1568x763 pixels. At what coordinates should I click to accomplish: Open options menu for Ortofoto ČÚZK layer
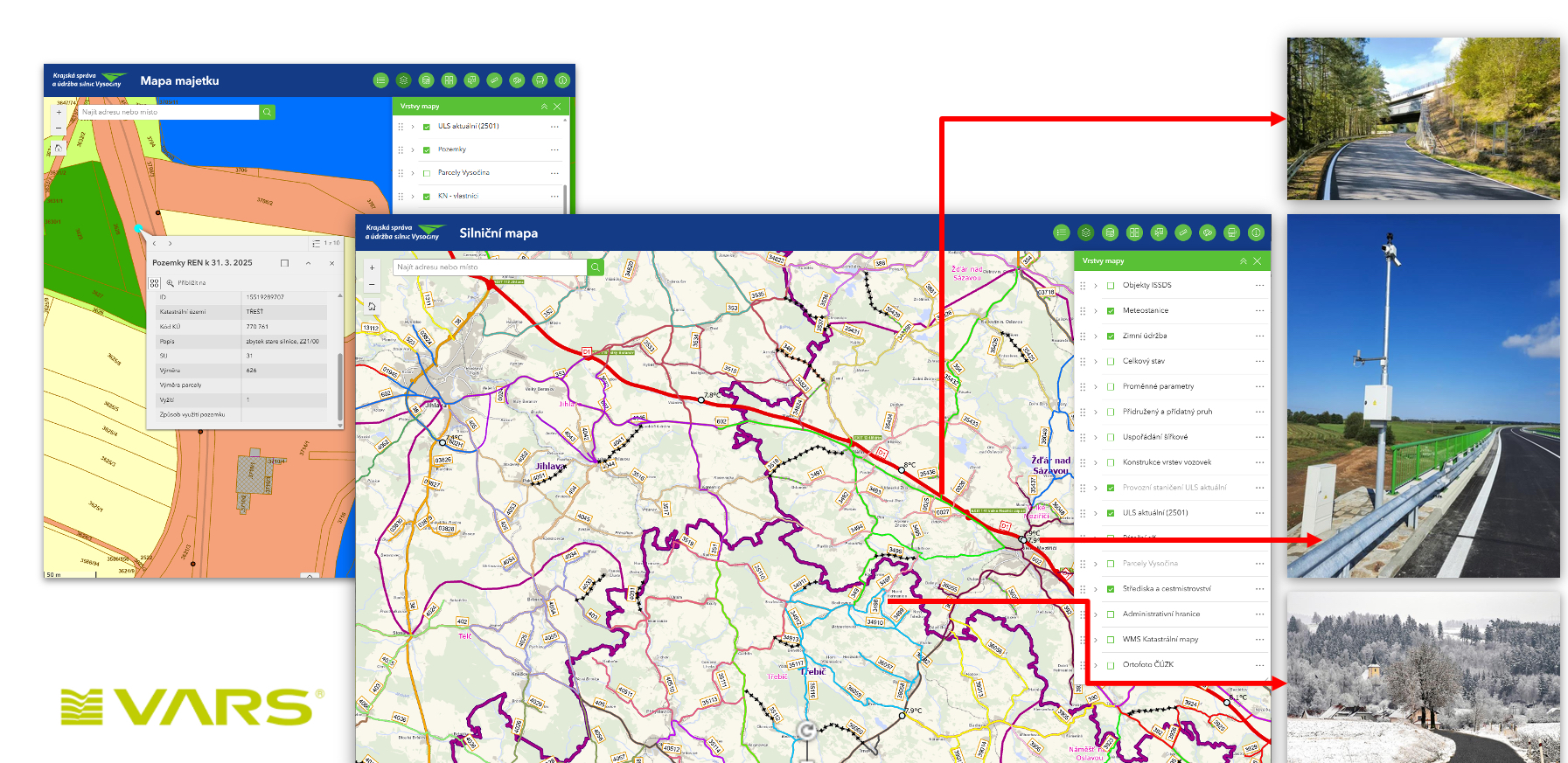pos(1259,664)
